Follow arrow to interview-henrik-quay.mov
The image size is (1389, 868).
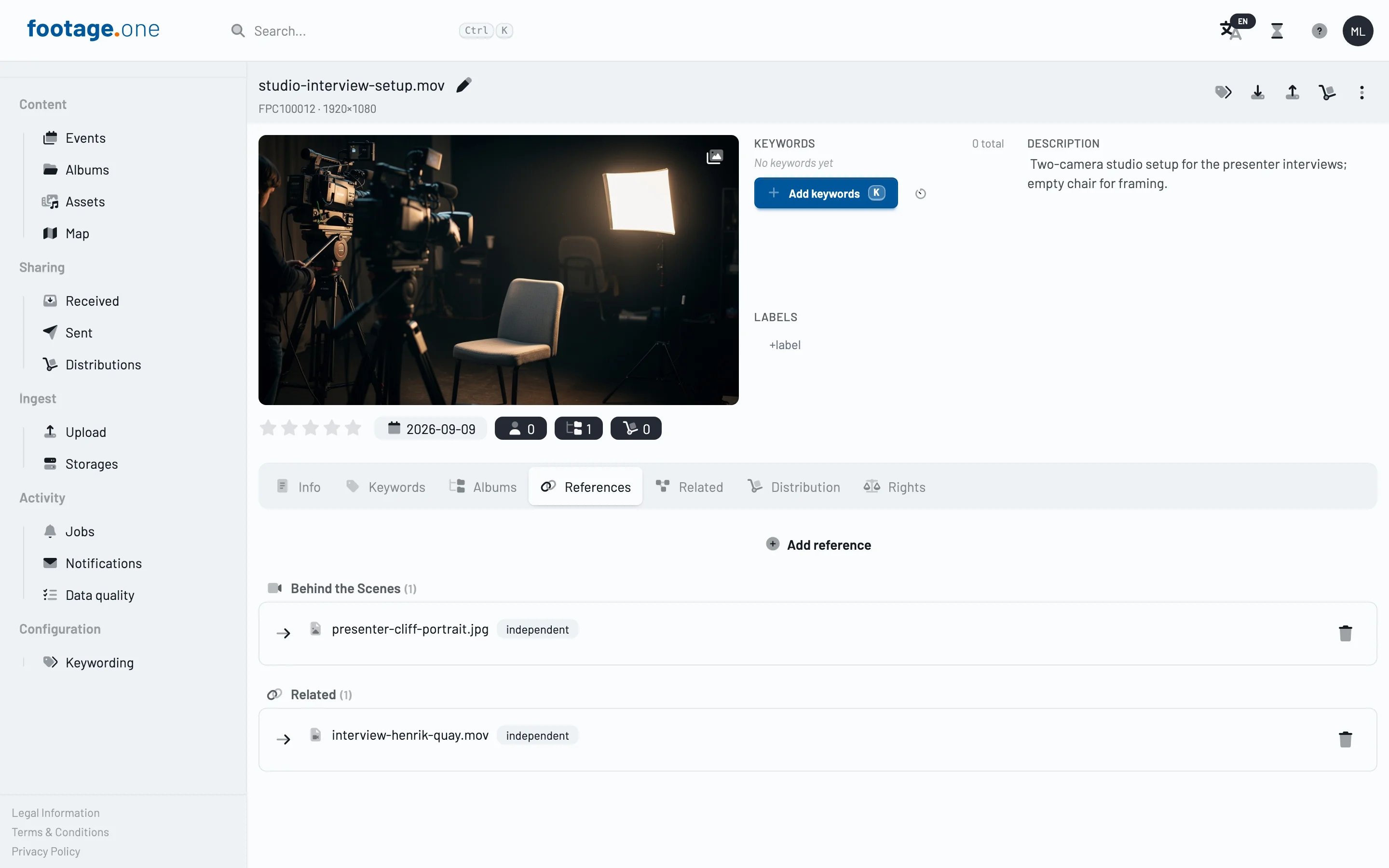[284, 739]
